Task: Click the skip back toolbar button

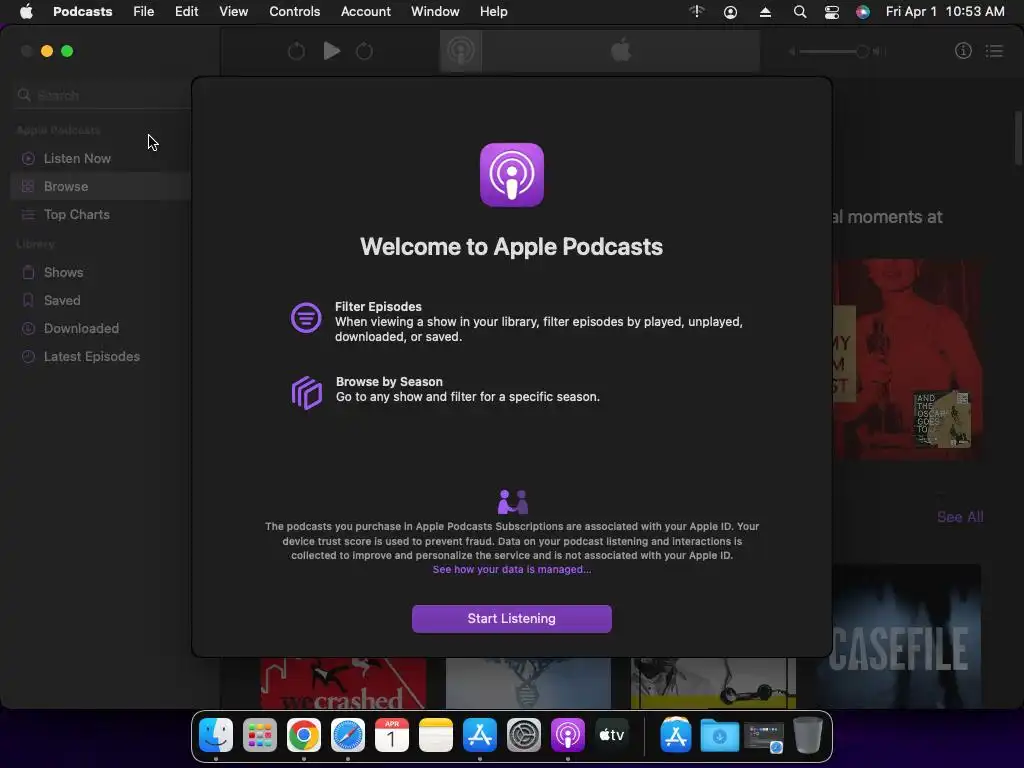Action: (x=296, y=51)
